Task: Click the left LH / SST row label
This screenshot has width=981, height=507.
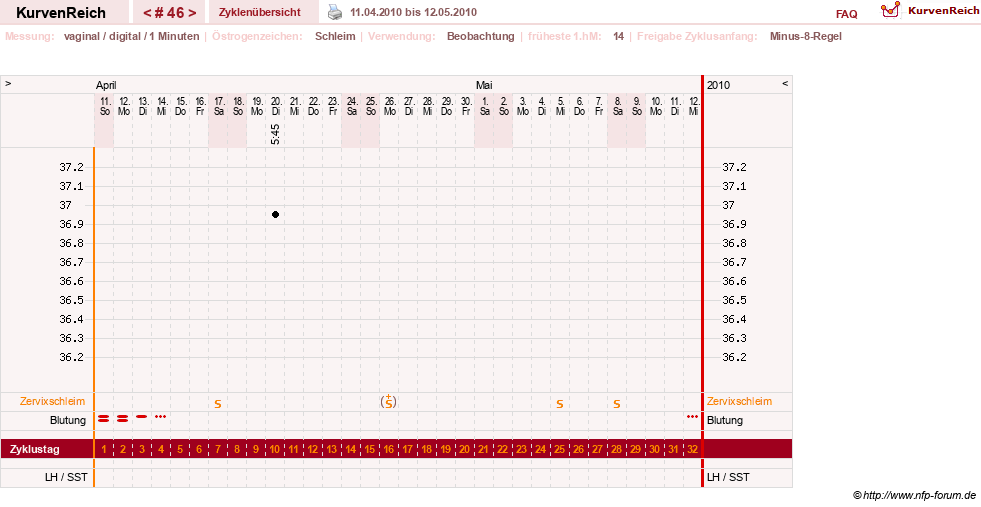Action: pyautogui.click(x=66, y=477)
